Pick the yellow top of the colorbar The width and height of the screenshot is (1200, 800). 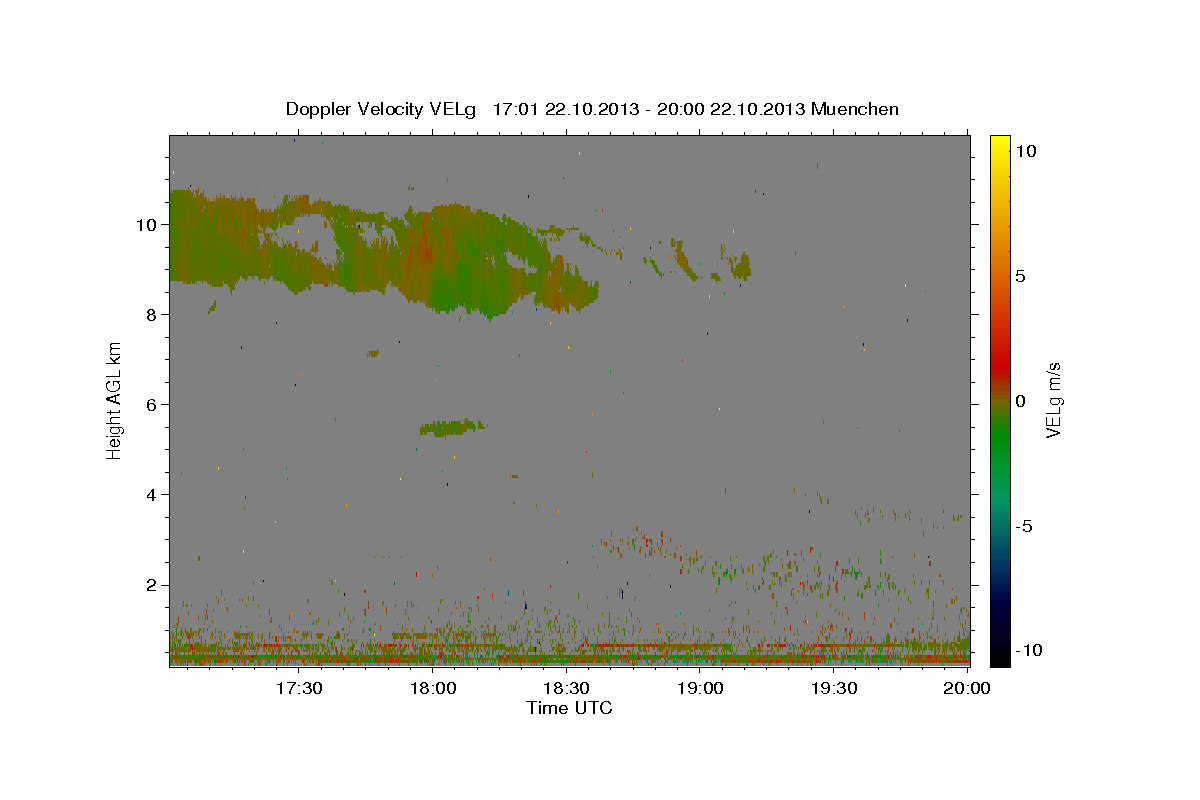point(999,143)
